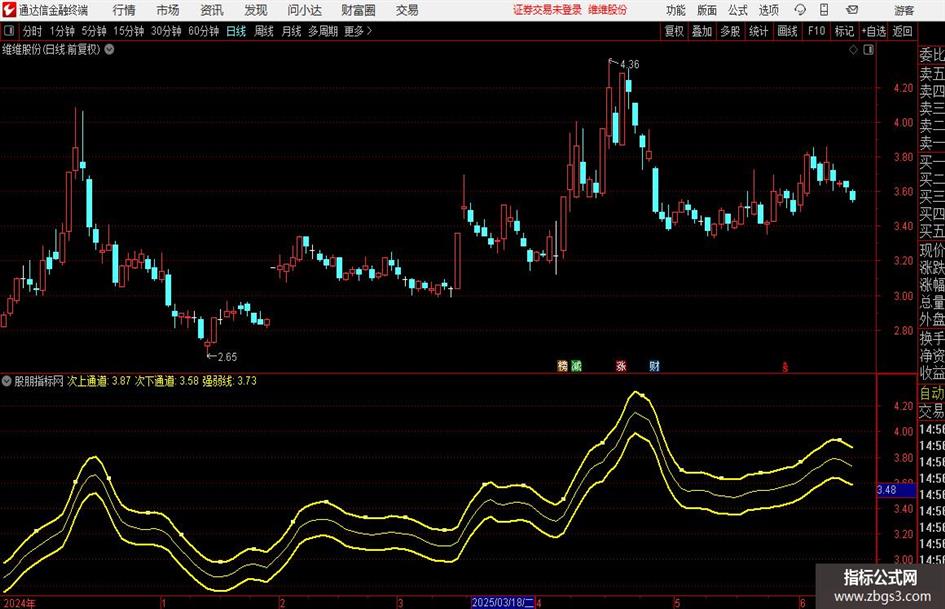
Task: Click the TDX red app logo
Action: [9, 10]
